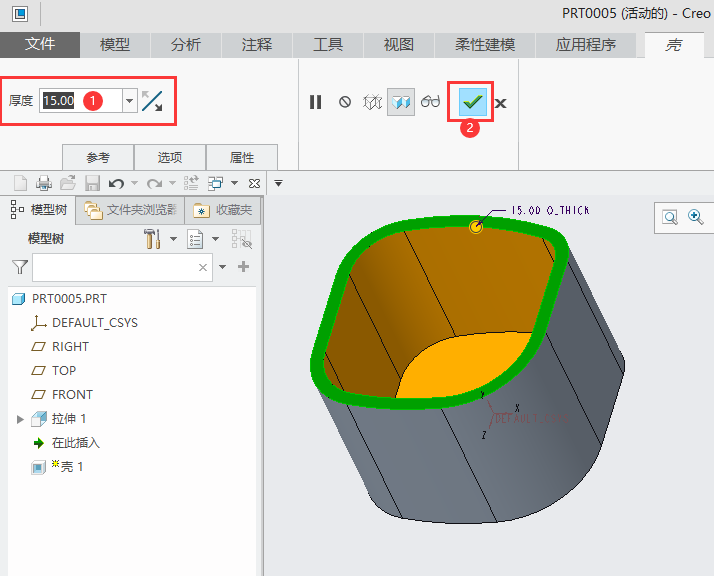The image size is (714, 576).
Task: Select the TOP datum plane
Action: coord(64,370)
